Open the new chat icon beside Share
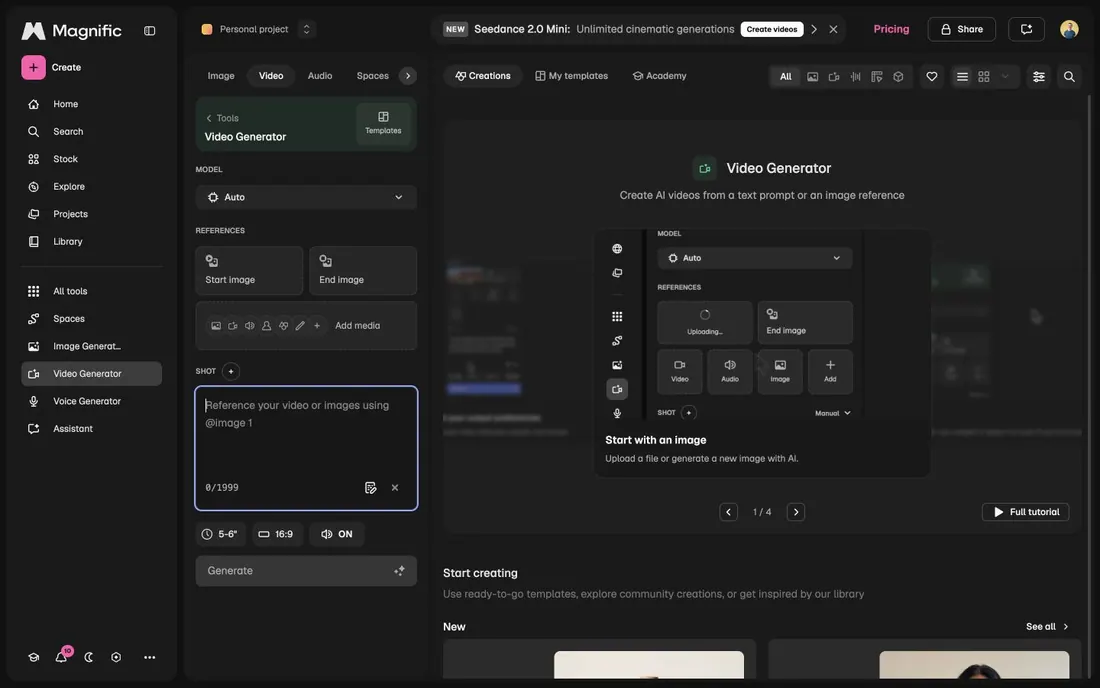The height and width of the screenshot is (688, 1100). tap(1026, 29)
